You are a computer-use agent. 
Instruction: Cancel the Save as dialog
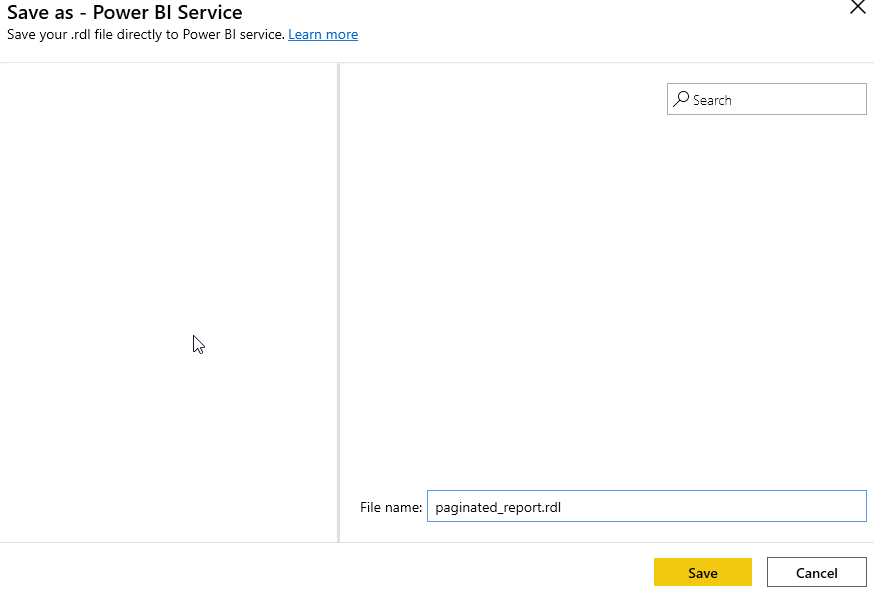pyautogui.click(x=816, y=572)
